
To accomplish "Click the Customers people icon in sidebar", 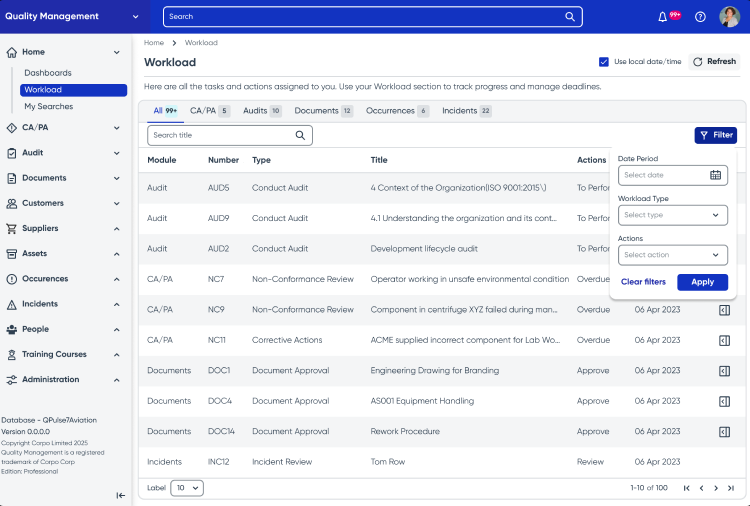I will 11,203.
